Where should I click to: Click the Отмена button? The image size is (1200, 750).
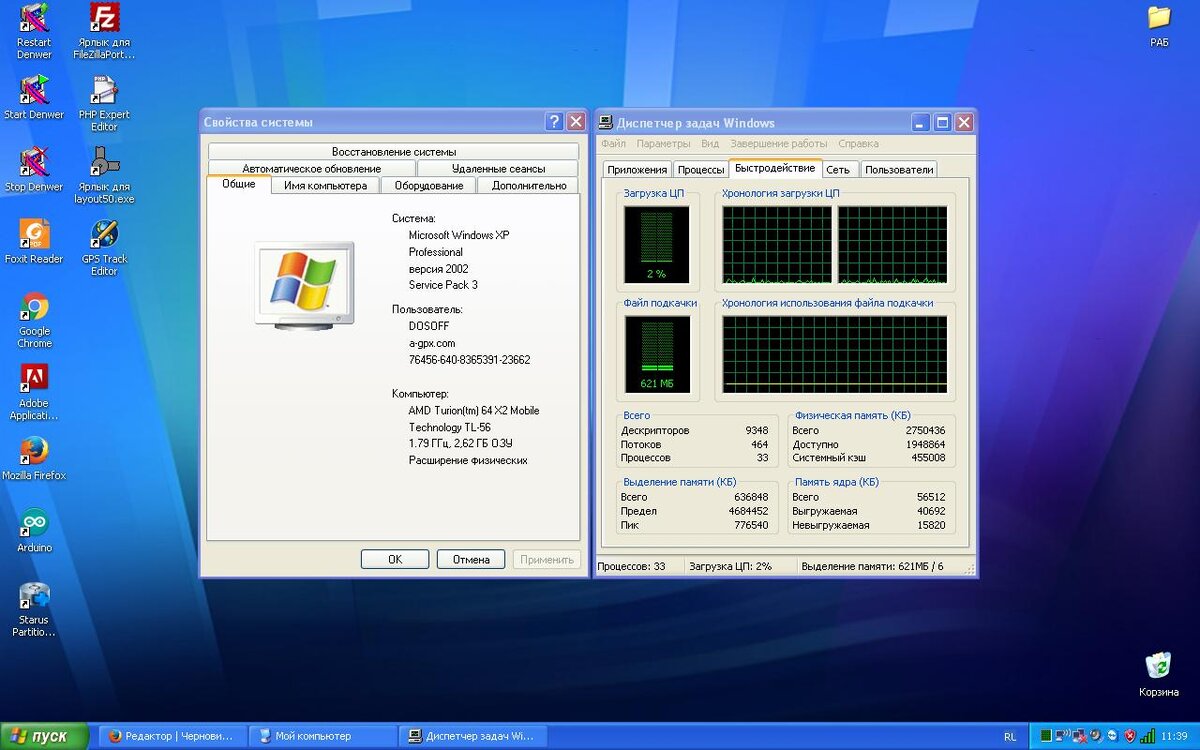pos(471,560)
